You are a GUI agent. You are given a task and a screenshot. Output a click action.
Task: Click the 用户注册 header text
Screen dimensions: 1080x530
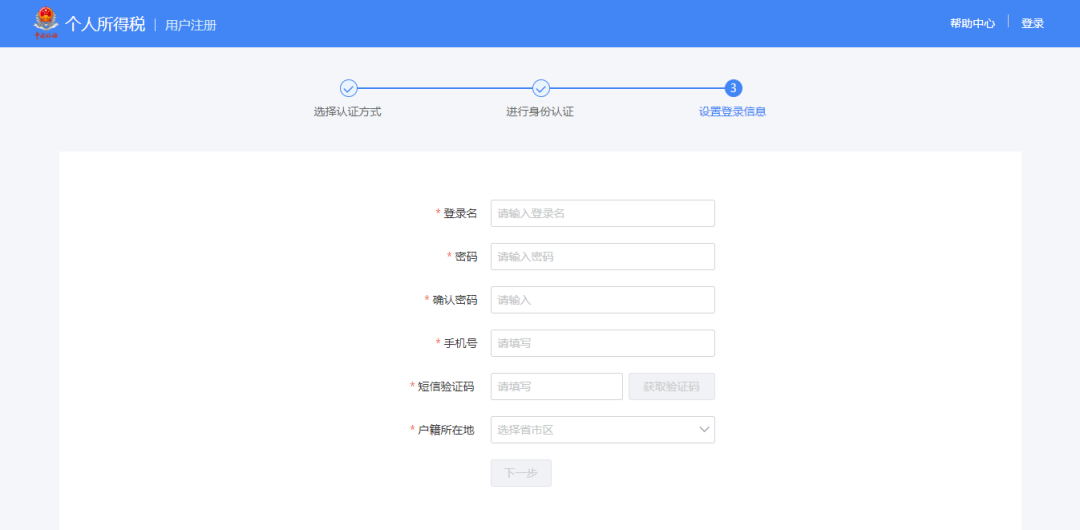click(x=190, y=24)
